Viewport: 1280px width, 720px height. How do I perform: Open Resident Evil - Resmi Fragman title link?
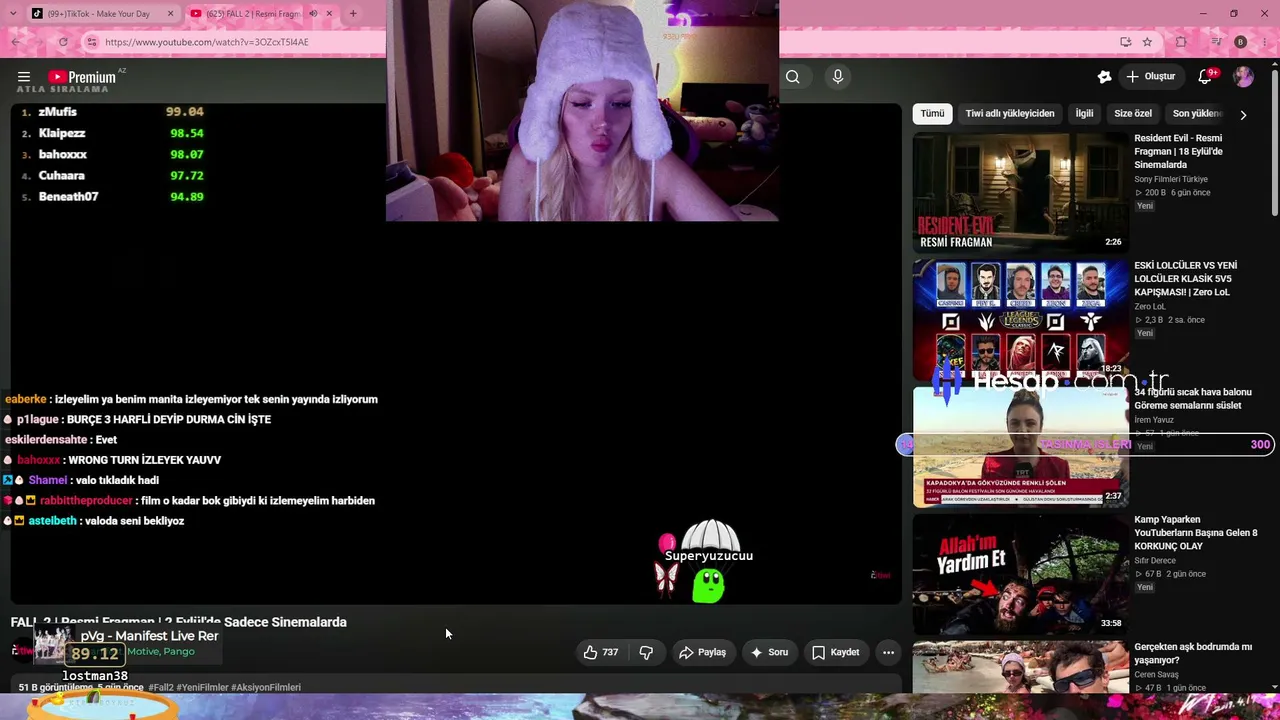pos(1179,151)
